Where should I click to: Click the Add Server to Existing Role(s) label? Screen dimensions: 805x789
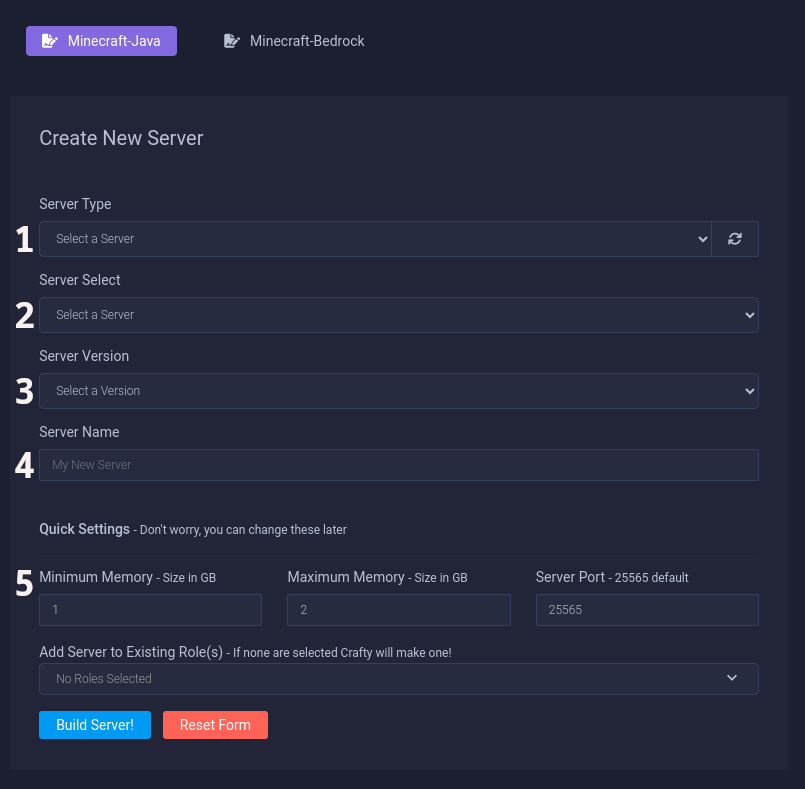[131, 652]
